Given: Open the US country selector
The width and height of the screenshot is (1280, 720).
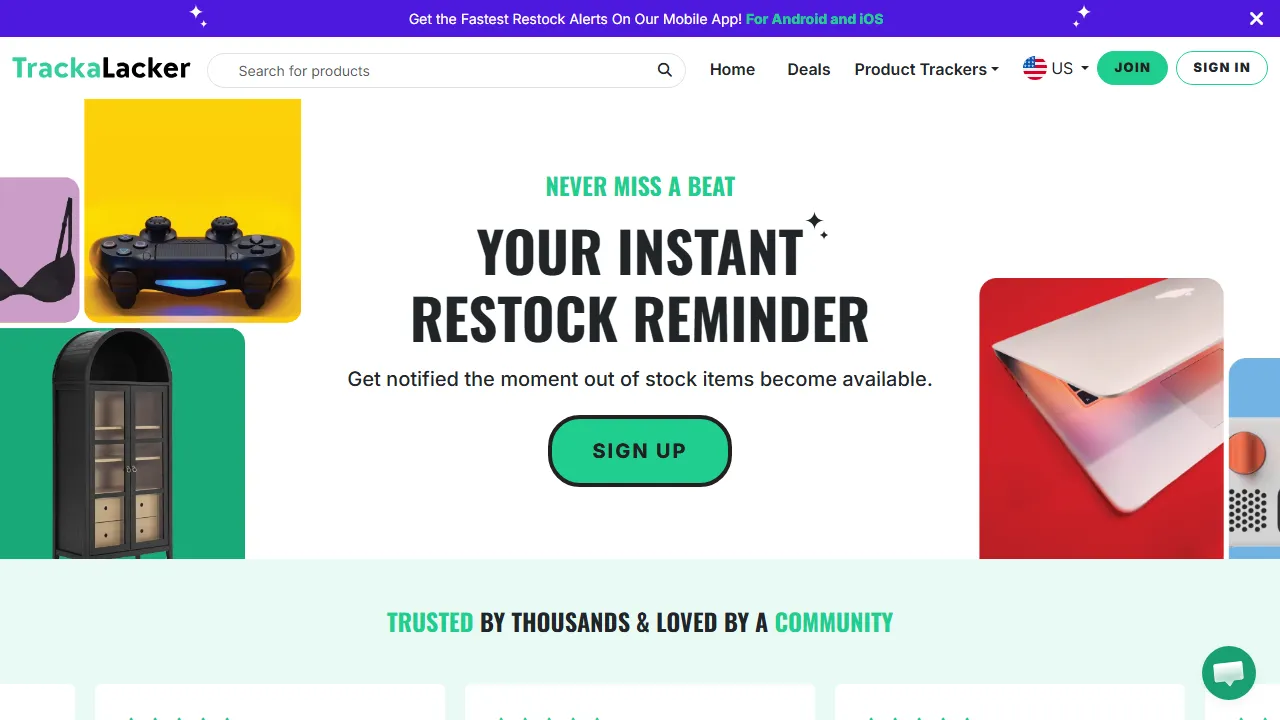Looking at the screenshot, I should coord(1055,68).
